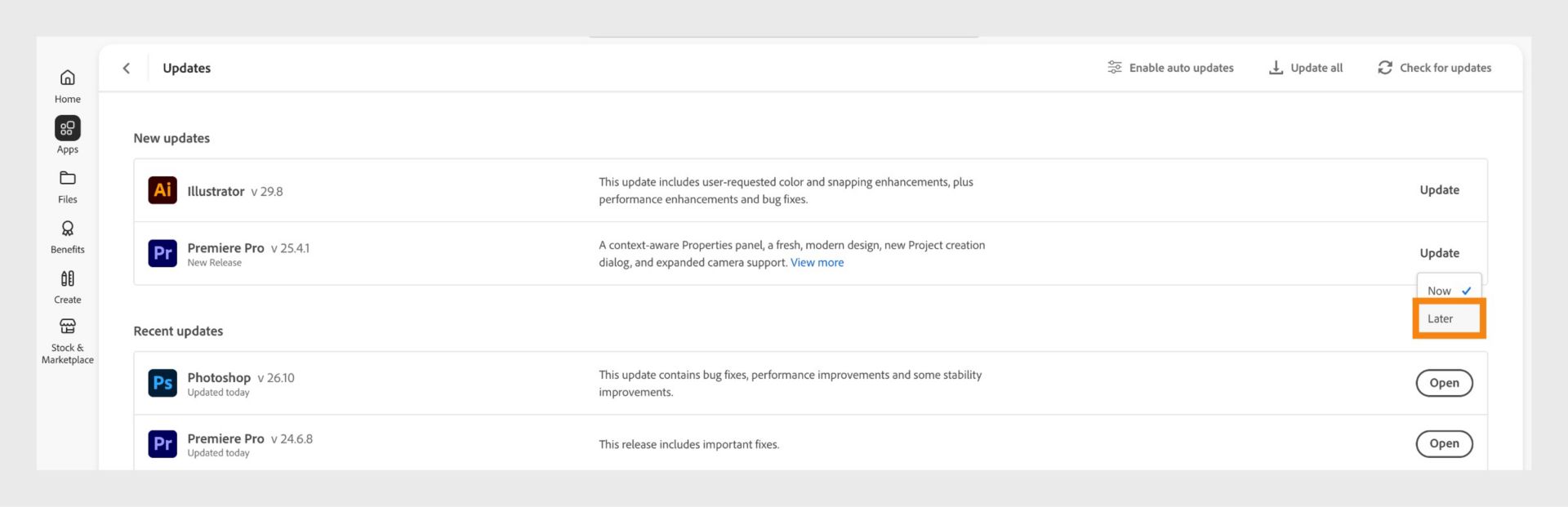Click Update all at the top
The width and height of the screenshot is (1568, 507).
(1305, 68)
